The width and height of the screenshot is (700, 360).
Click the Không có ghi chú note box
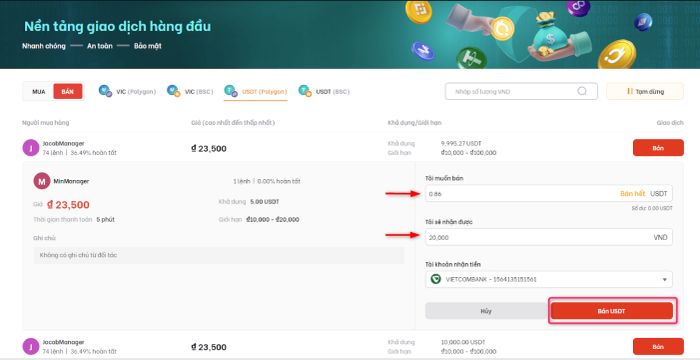[219, 255]
